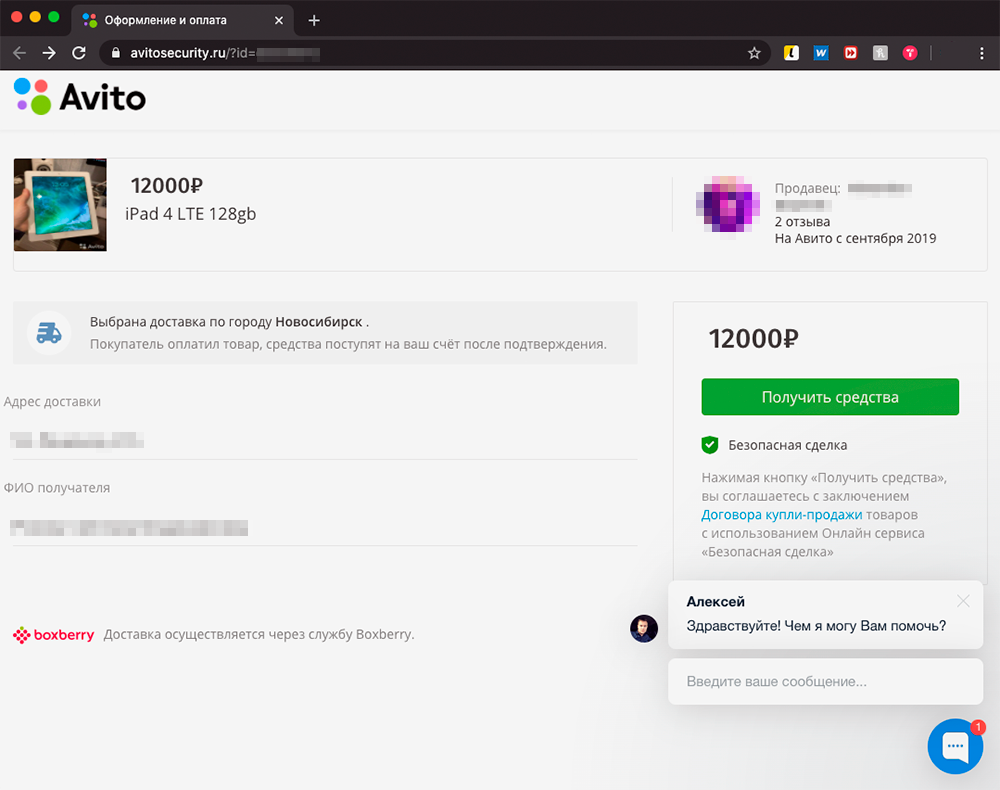Click the "2 отзыва" reviews text
1000x790 pixels.
pyautogui.click(x=802, y=222)
